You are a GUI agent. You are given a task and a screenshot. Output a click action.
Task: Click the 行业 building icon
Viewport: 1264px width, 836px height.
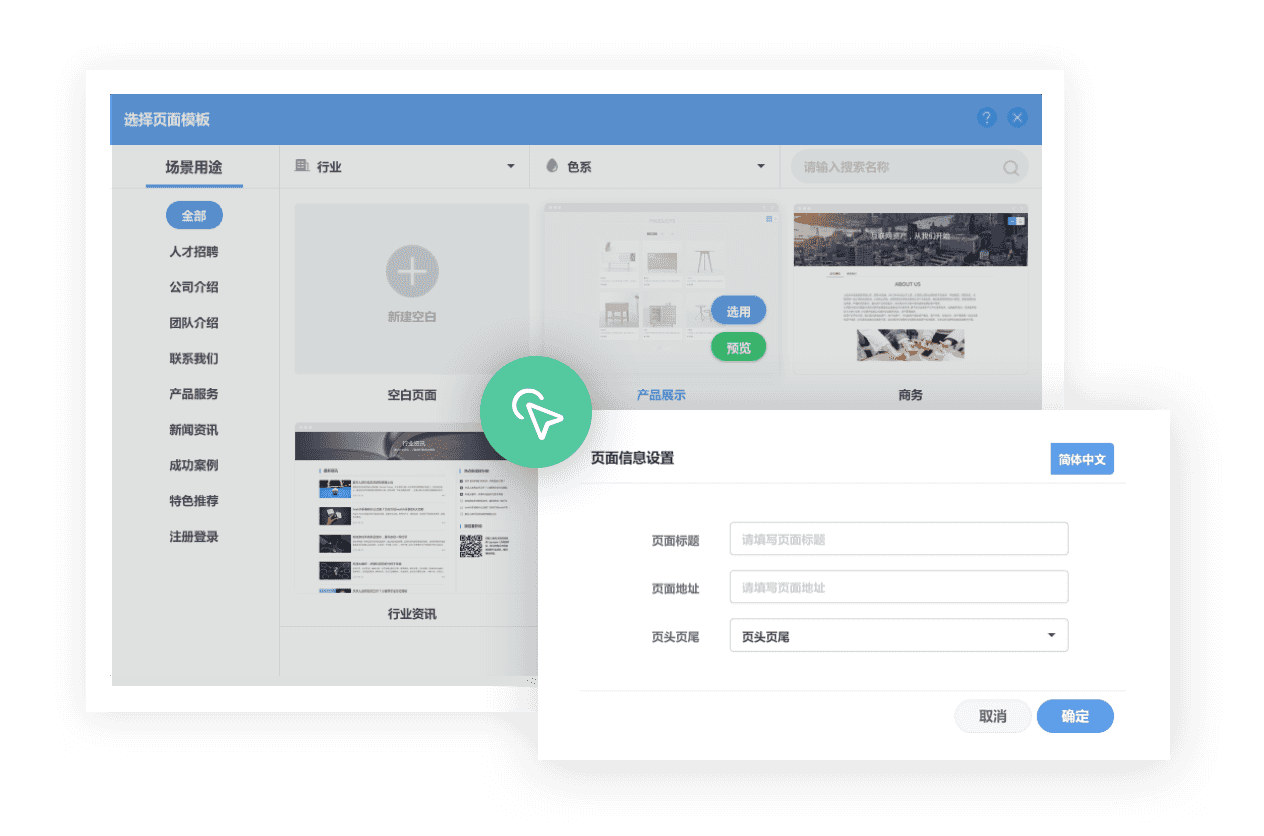pos(302,166)
